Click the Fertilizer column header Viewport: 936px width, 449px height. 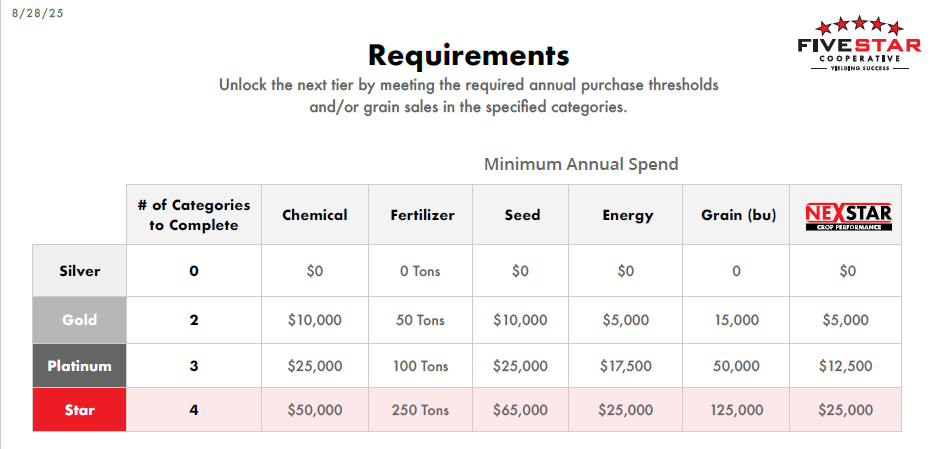click(422, 214)
